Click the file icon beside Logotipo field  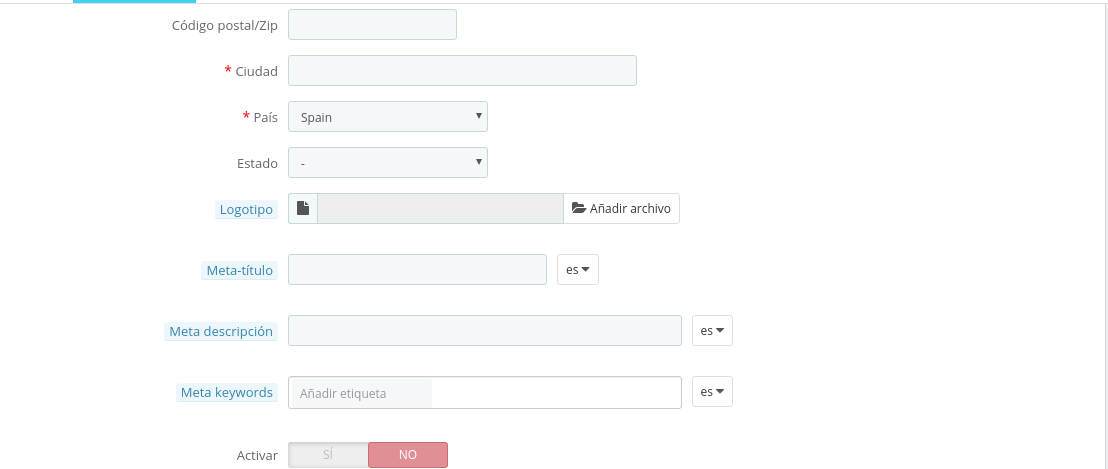303,208
